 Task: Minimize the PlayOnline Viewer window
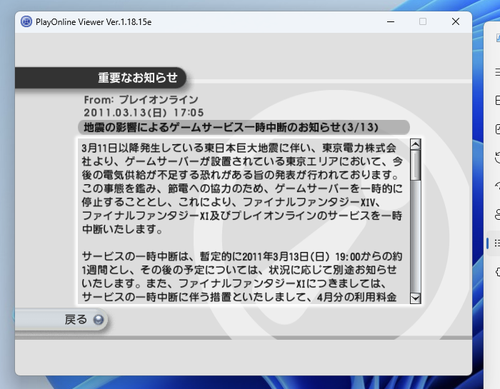click(391, 22)
